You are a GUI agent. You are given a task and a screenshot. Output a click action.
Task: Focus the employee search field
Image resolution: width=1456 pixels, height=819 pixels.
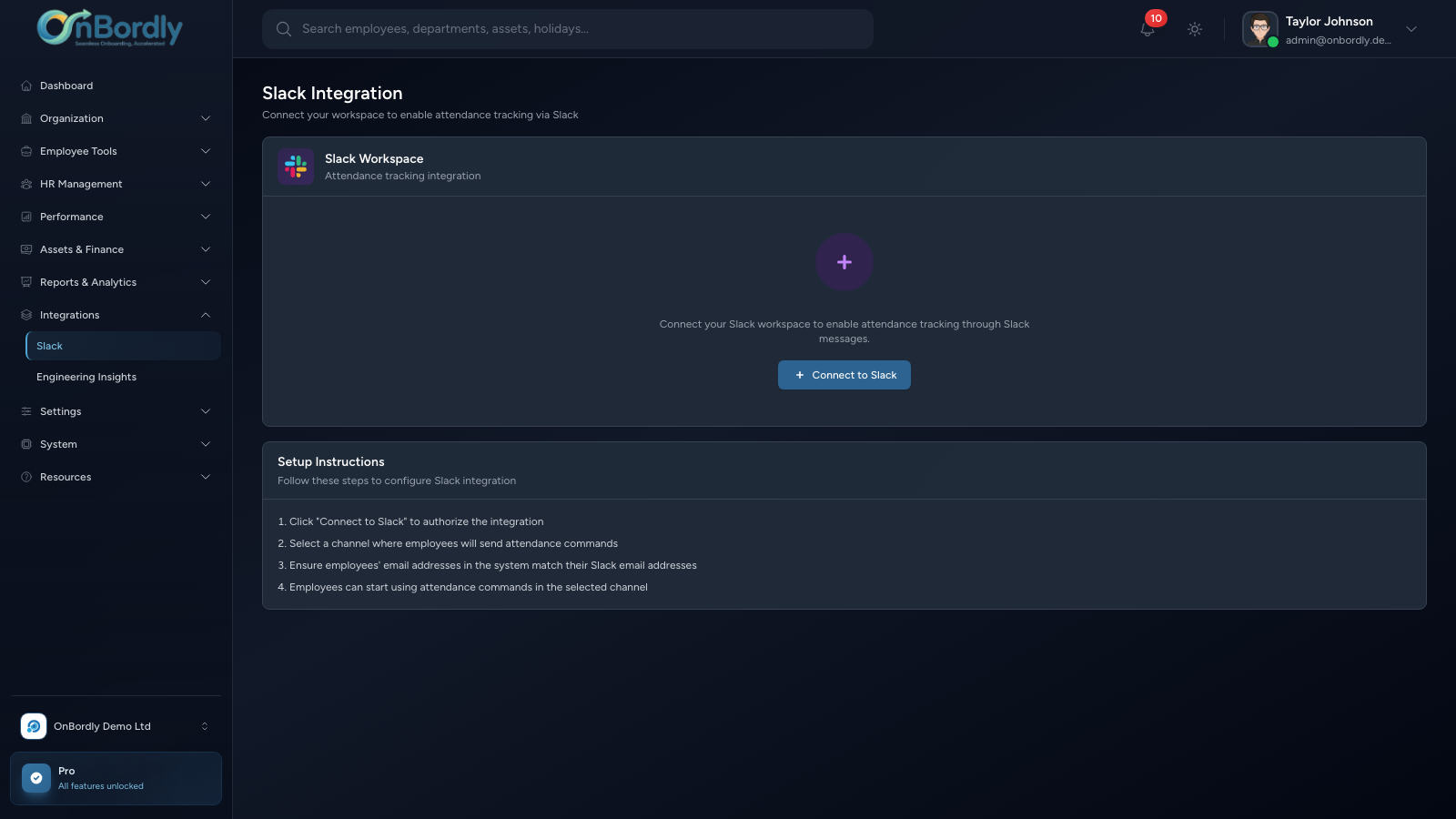(x=568, y=29)
